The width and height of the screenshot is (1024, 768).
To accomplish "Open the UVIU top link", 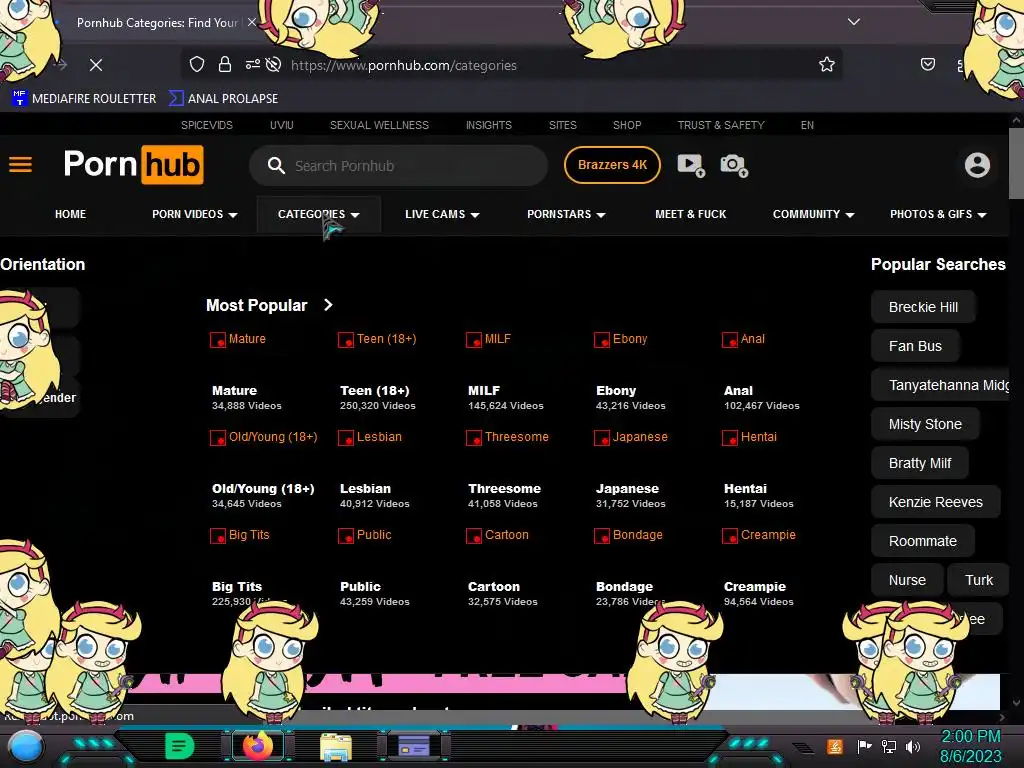I will (281, 125).
